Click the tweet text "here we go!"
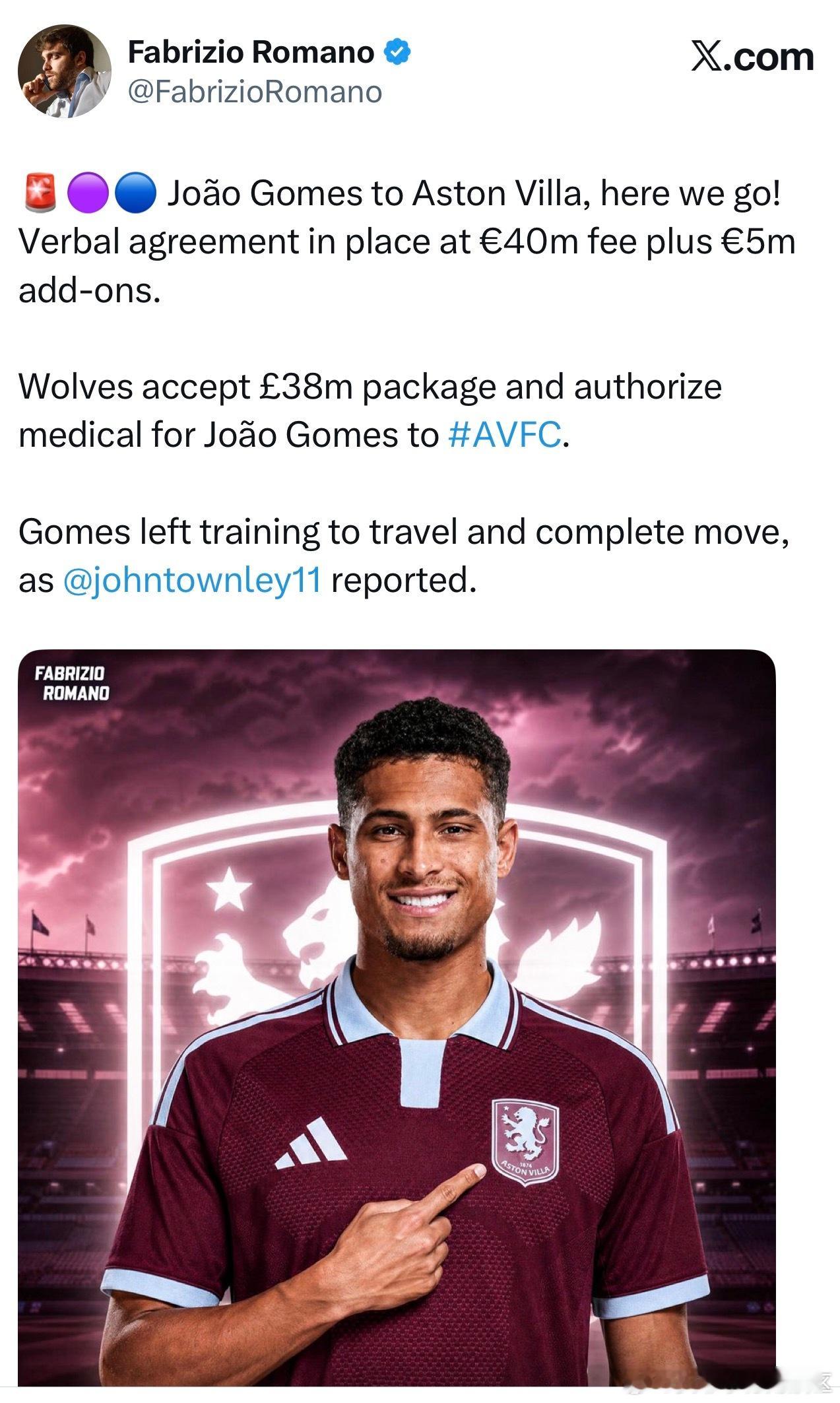The width and height of the screenshot is (840, 1403). (x=691, y=193)
